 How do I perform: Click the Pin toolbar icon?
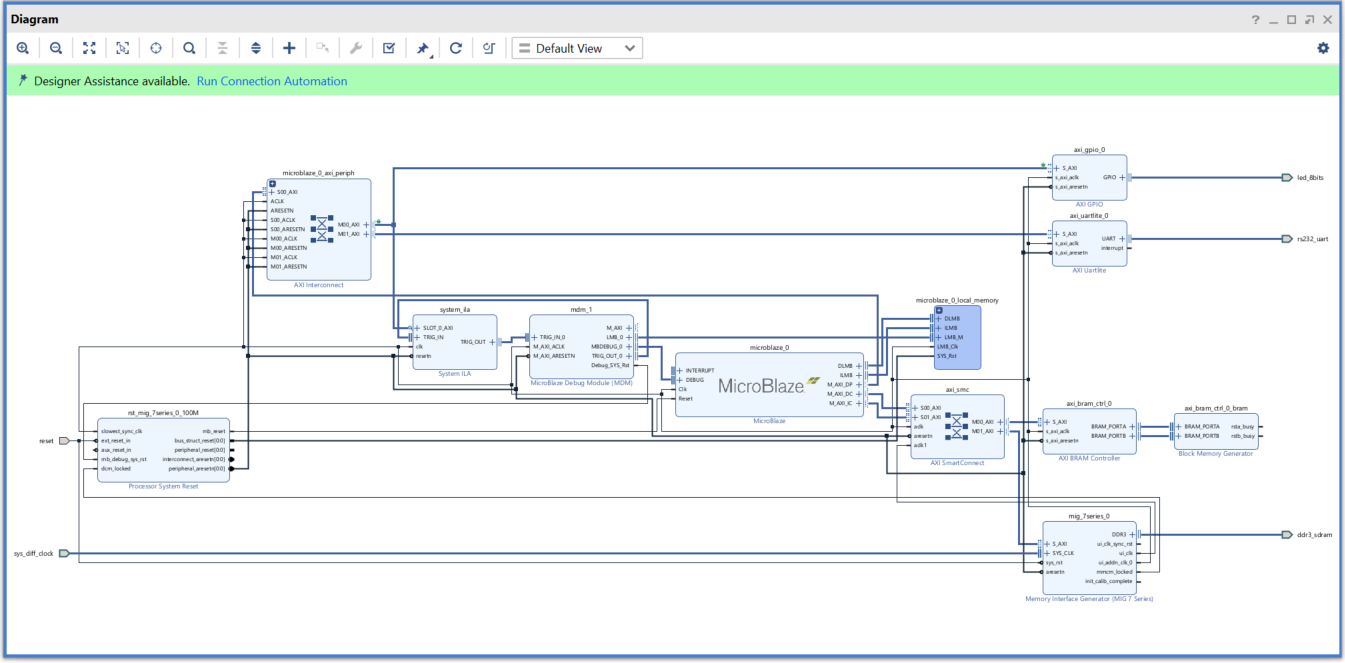click(423, 48)
